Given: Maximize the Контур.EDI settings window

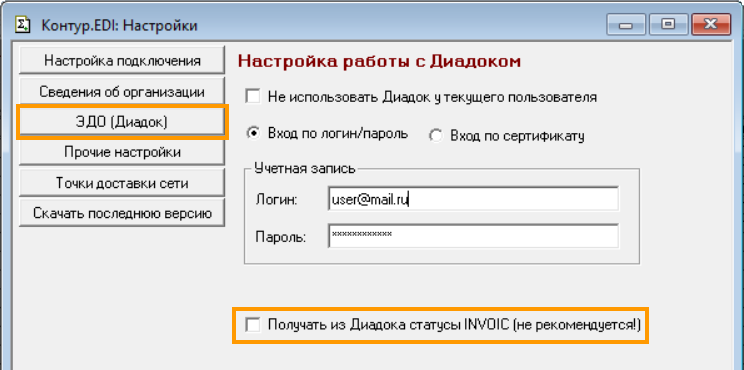Looking at the screenshot, I should point(668,24).
